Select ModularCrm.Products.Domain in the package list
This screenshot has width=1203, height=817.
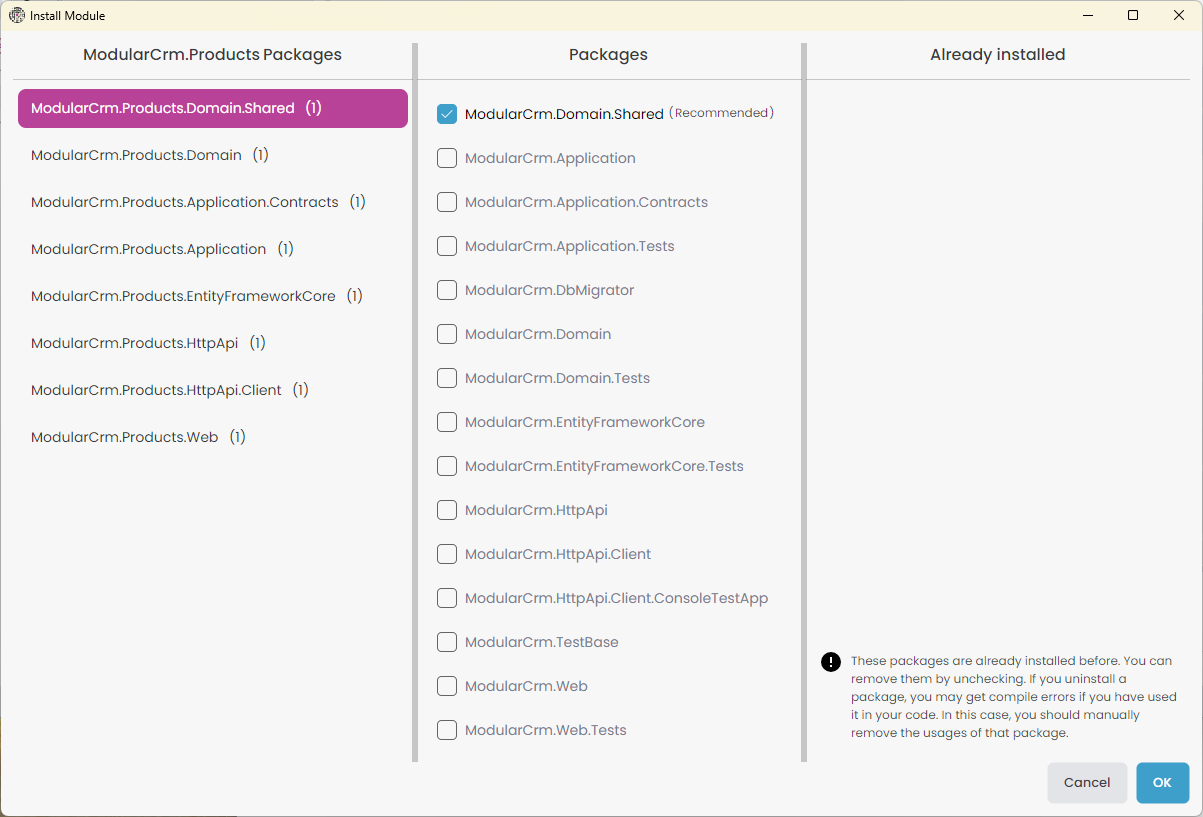coord(137,155)
